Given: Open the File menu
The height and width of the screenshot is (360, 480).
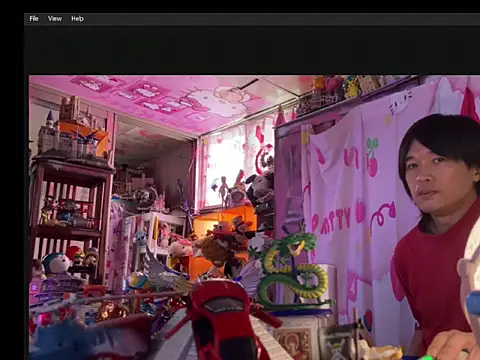Looking at the screenshot, I should (34, 19).
